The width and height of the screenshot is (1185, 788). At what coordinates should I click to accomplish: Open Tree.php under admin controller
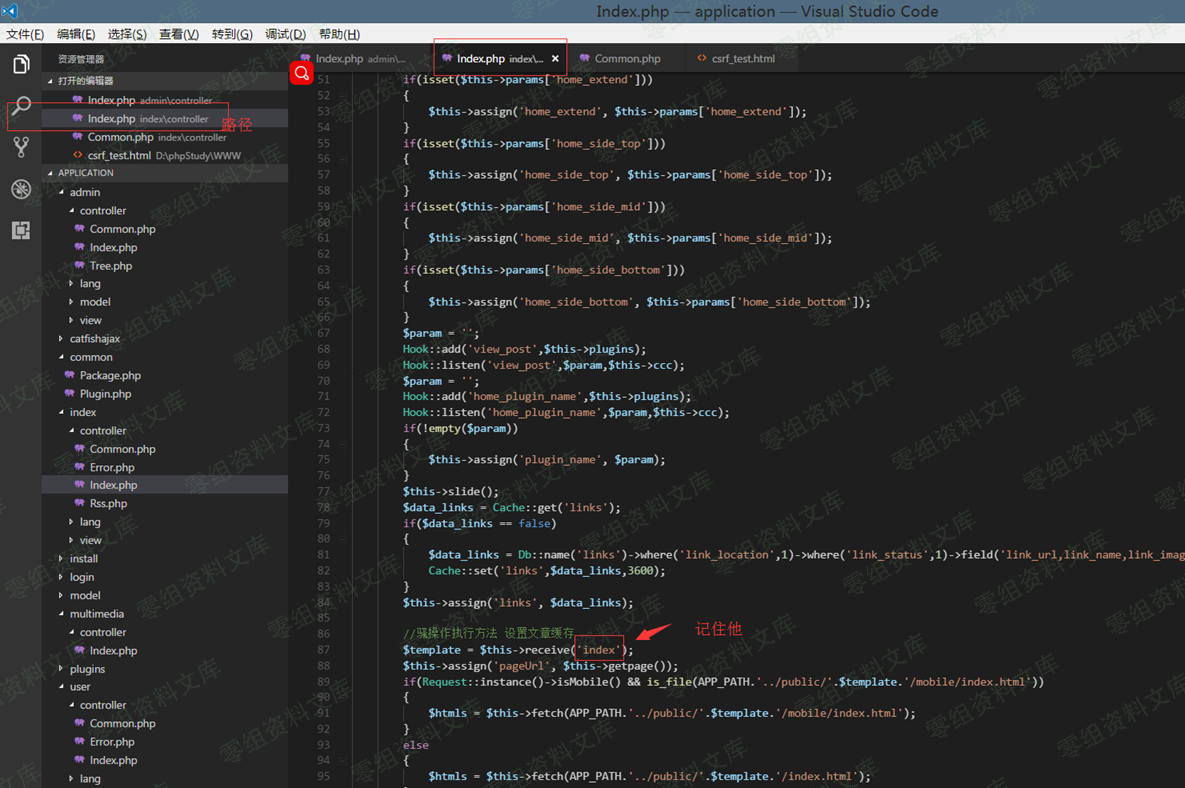pyautogui.click(x=110, y=266)
